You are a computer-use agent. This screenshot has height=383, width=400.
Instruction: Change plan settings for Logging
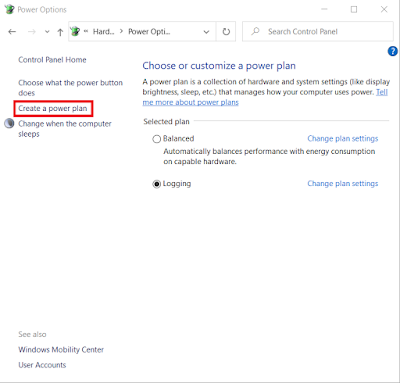click(x=343, y=183)
